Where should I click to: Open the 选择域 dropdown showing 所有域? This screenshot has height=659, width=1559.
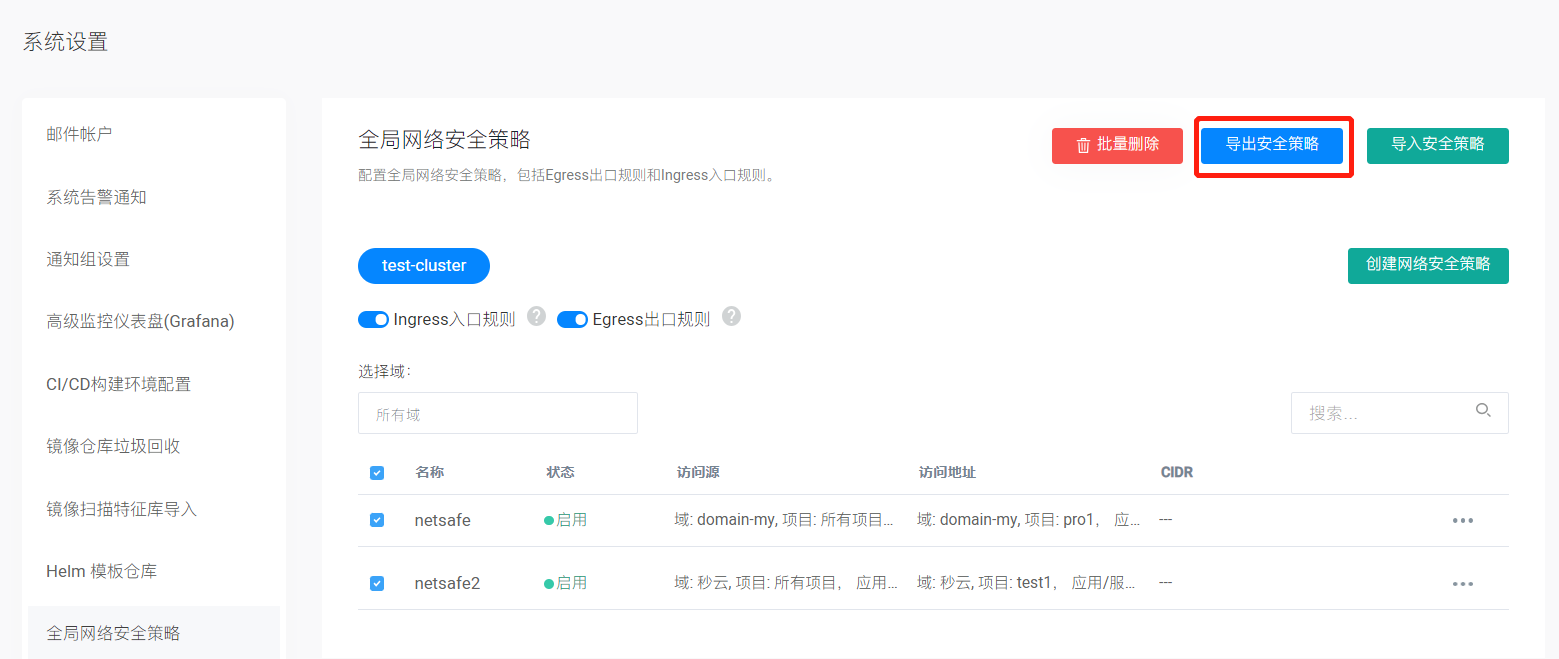click(497, 413)
